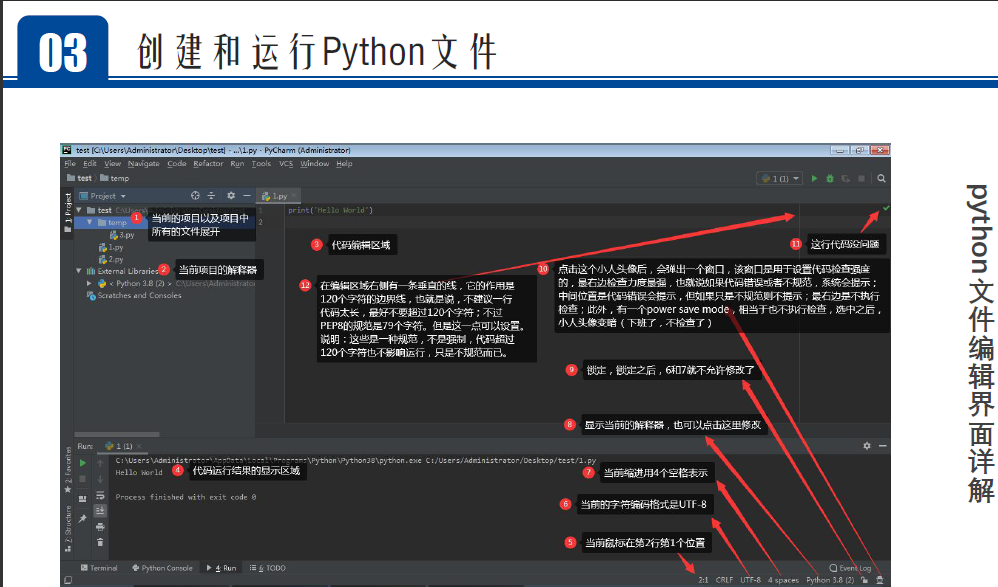This screenshot has width=998, height=587.
Task: Toggle soft-wrap in Run panel
Action: 100,495
